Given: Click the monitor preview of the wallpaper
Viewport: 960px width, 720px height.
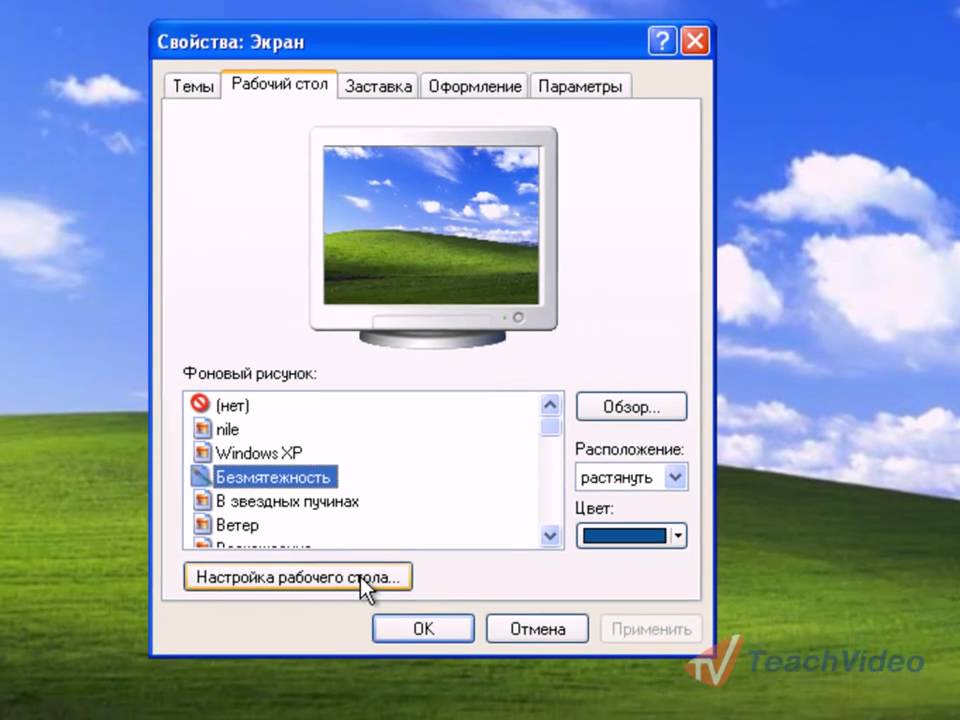Looking at the screenshot, I should coord(432,238).
